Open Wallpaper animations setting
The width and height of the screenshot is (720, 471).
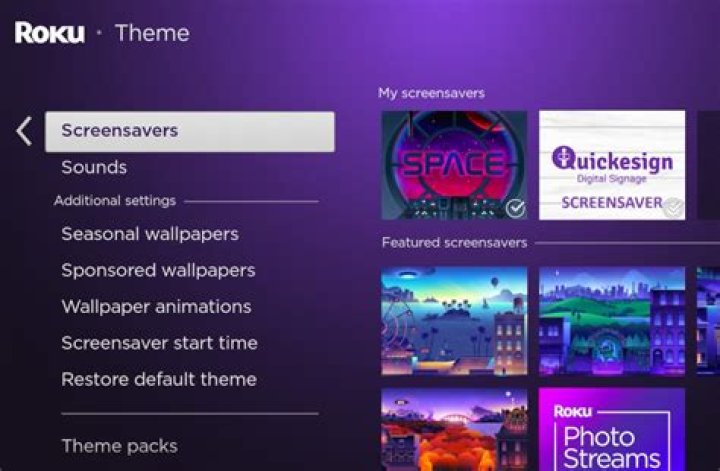click(156, 306)
